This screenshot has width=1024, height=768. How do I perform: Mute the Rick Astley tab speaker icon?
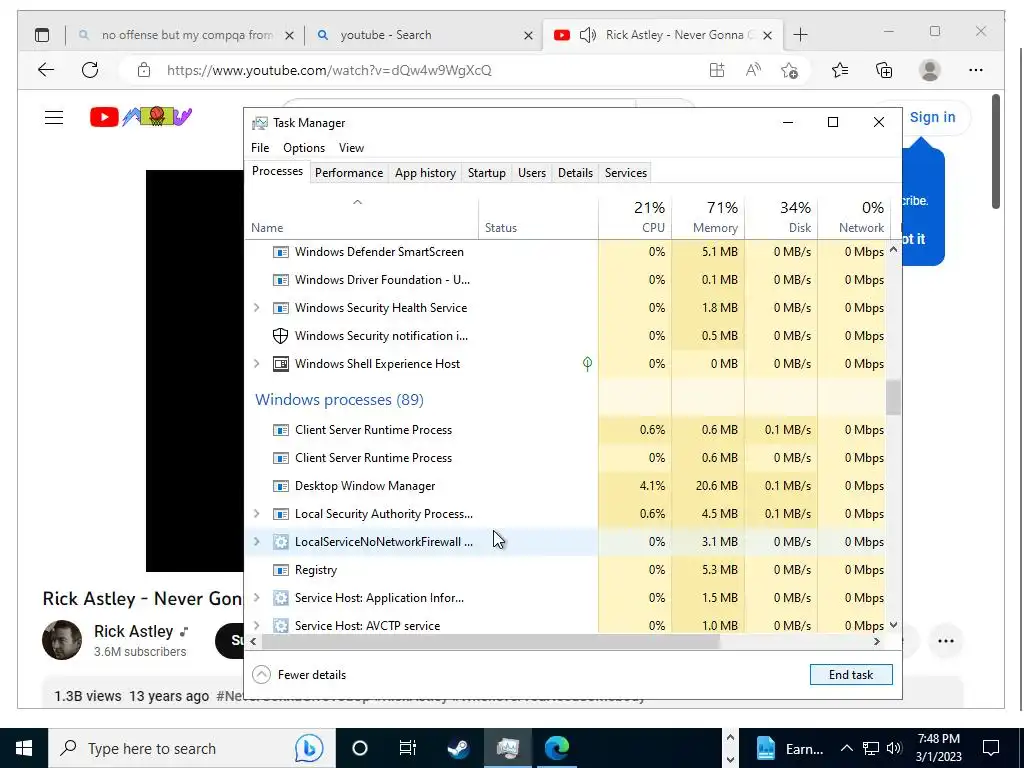(588, 35)
